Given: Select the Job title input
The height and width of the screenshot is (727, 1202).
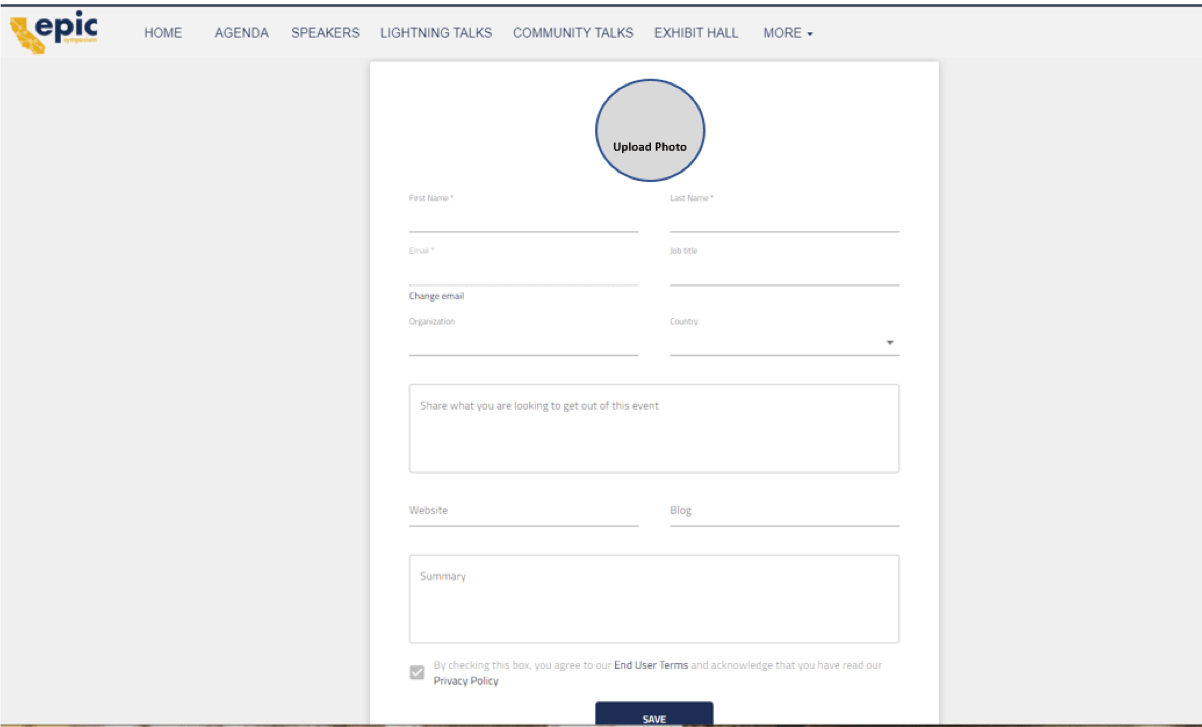Looking at the screenshot, I should 784,272.
